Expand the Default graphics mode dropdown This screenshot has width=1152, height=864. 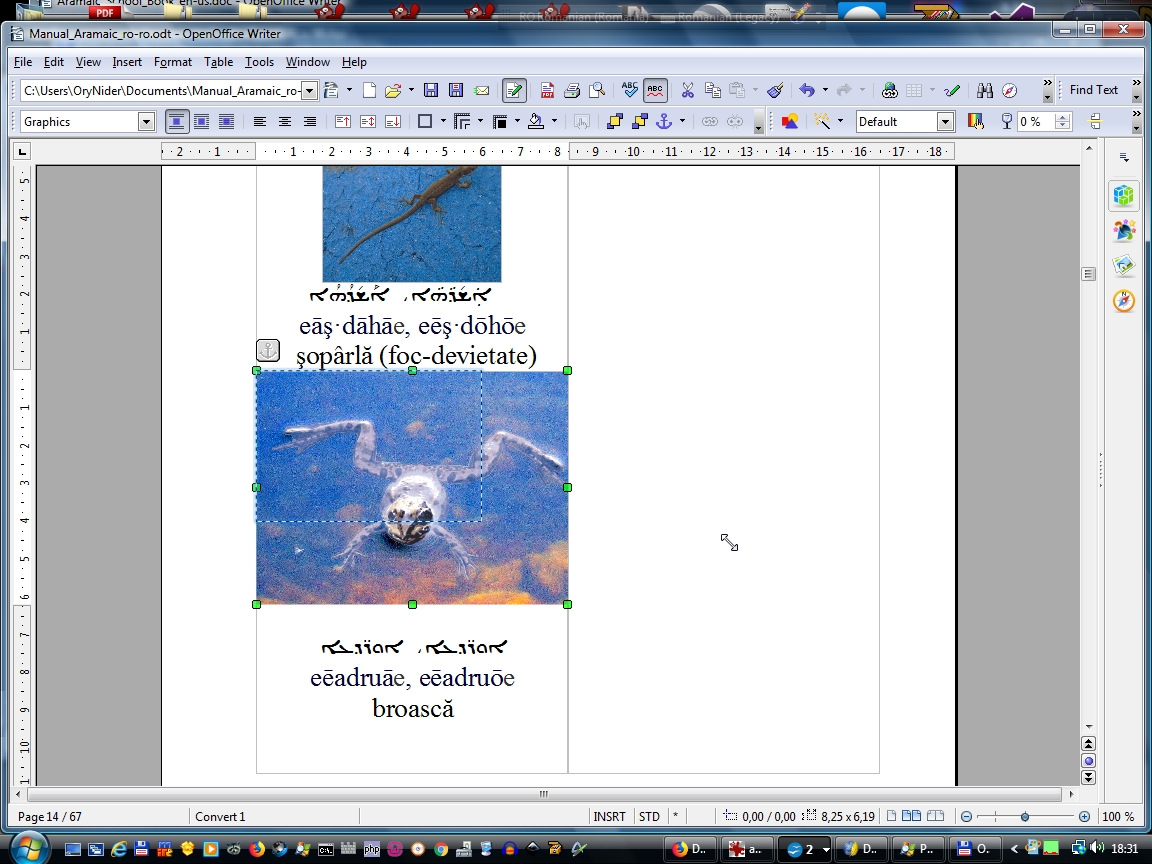945,122
